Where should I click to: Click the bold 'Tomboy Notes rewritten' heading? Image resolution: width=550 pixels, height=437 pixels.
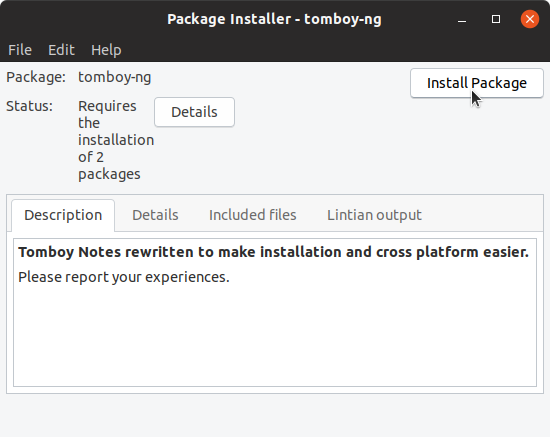(273, 252)
